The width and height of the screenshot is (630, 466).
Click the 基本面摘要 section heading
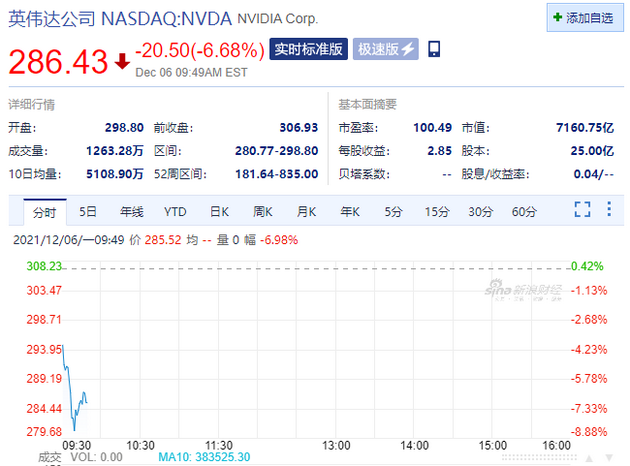click(367, 104)
